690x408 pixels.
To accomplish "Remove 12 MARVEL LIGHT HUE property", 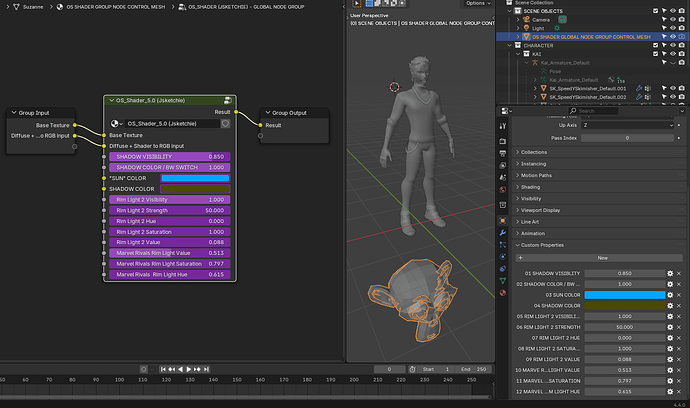I will [x=679, y=392].
